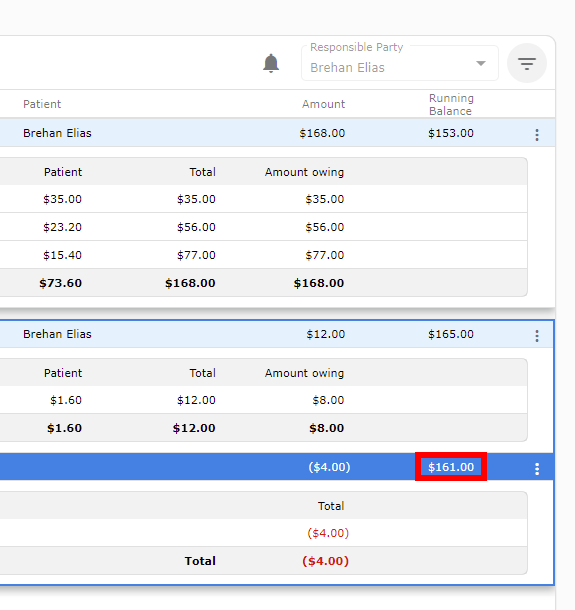Click the $153.00 running balance value

coord(451,133)
